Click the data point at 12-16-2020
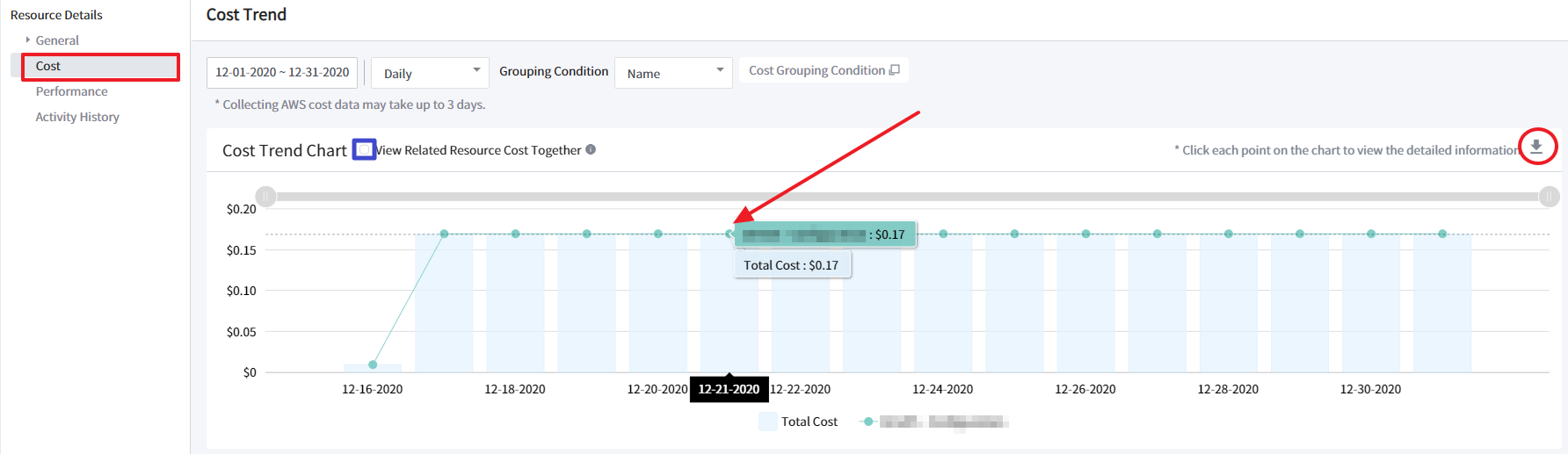The width and height of the screenshot is (1568, 454). pyautogui.click(x=373, y=364)
